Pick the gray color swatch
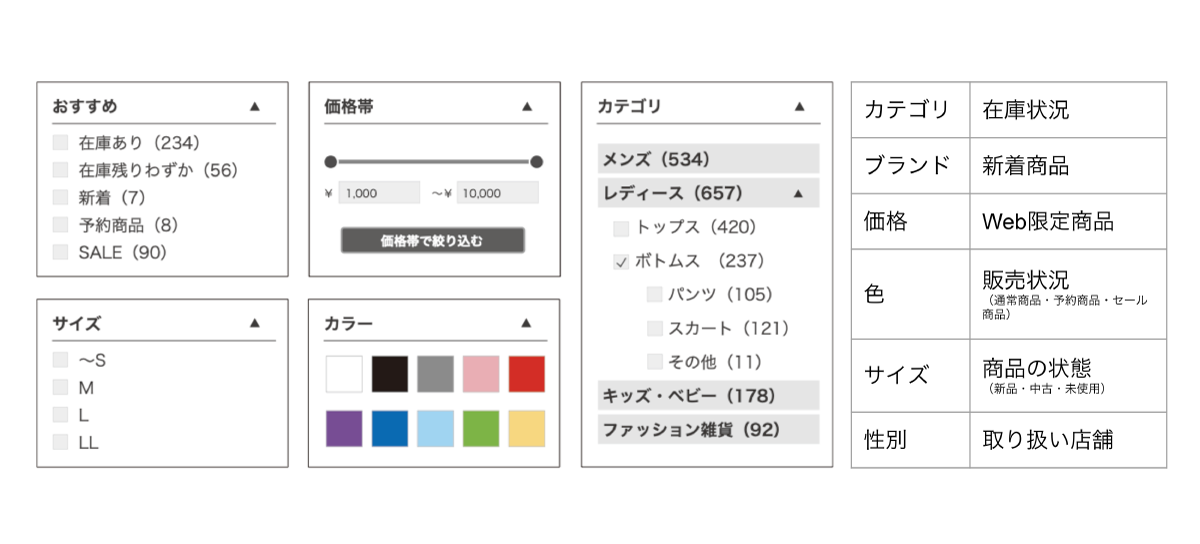The height and width of the screenshot is (544, 1200). [x=435, y=374]
